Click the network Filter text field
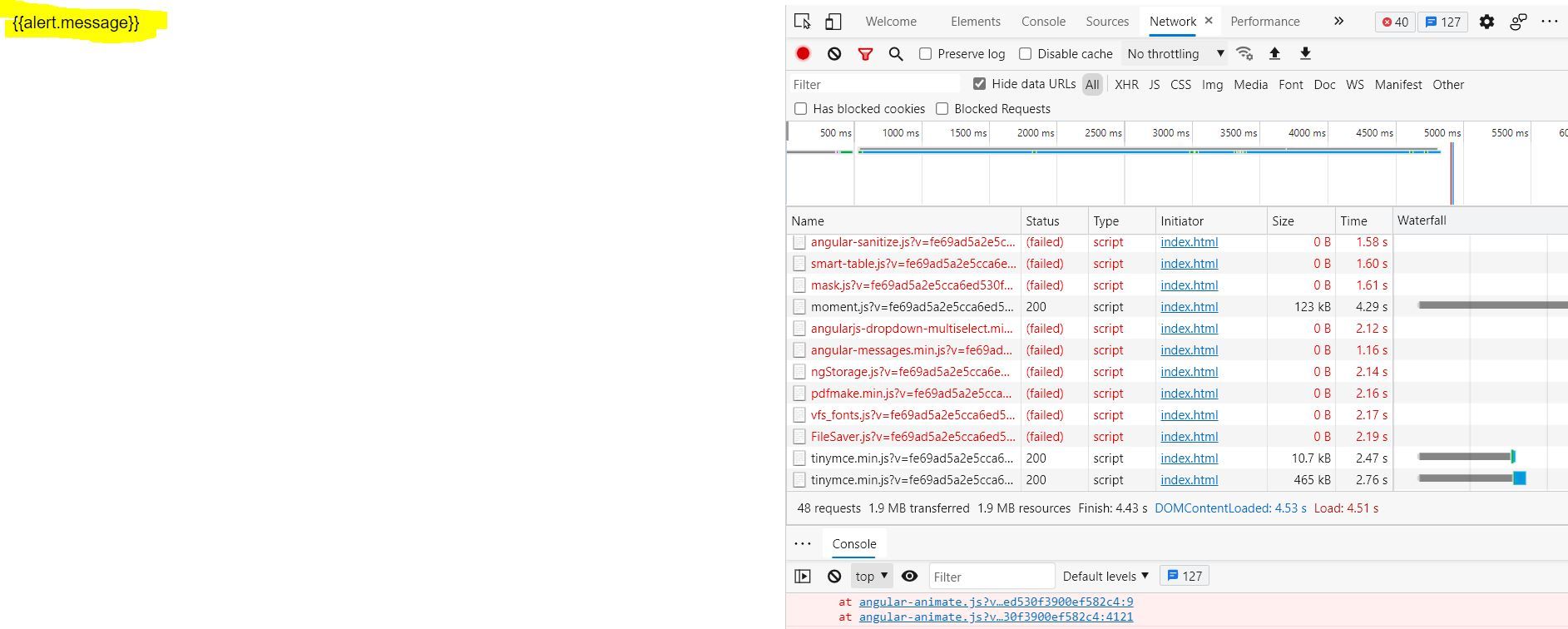Screen dimensions: 1568x629 873,85
